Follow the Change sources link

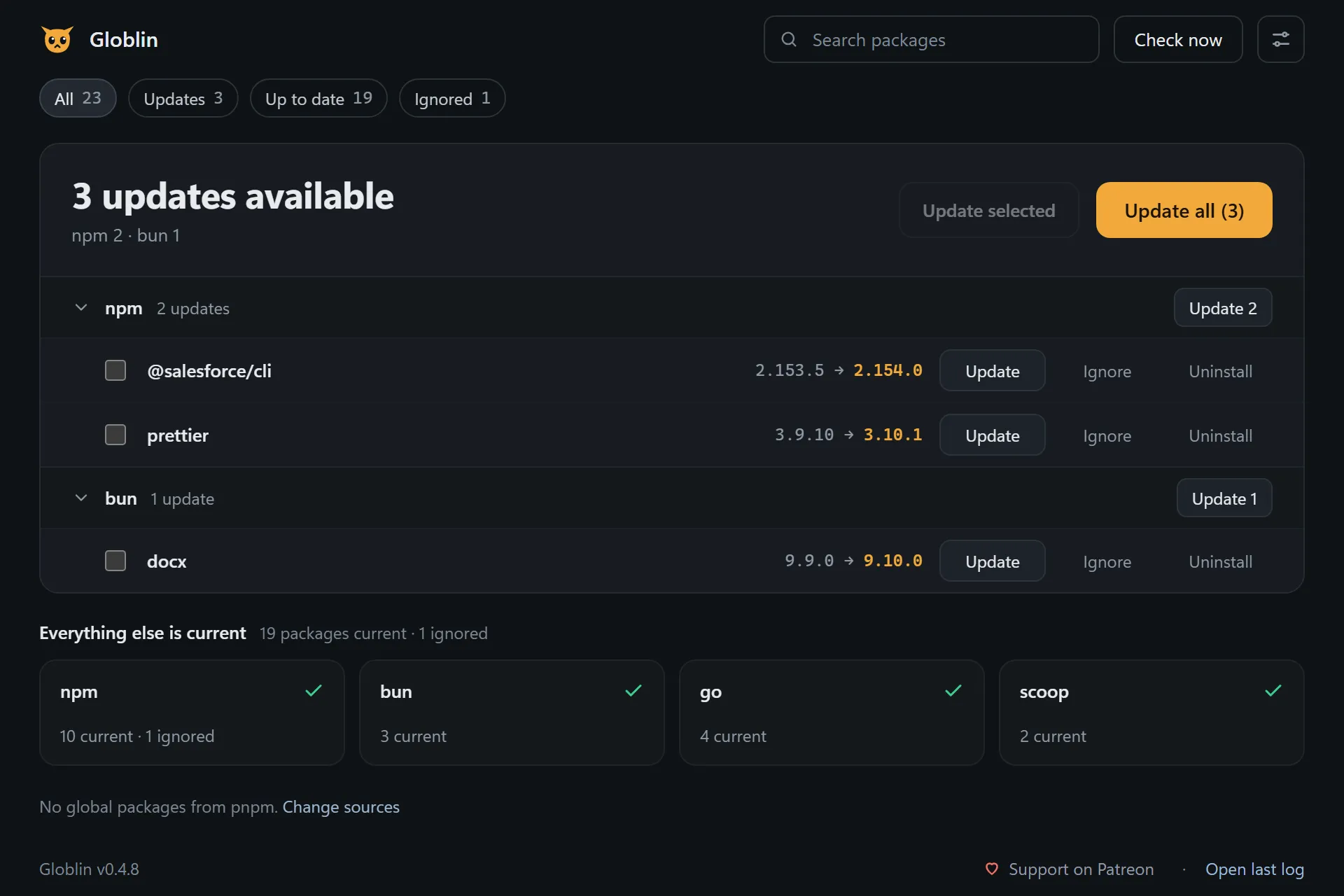(341, 806)
